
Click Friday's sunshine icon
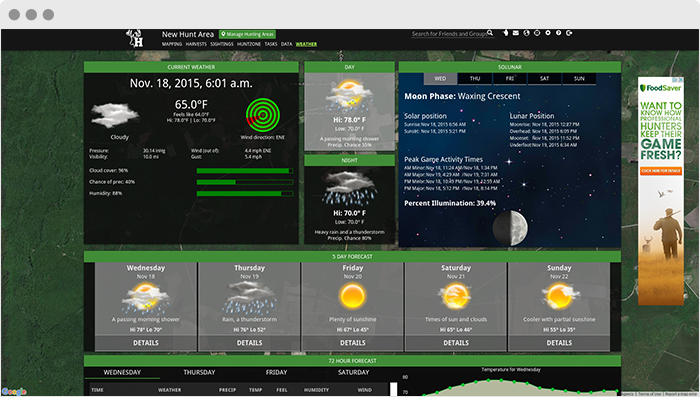(x=353, y=297)
